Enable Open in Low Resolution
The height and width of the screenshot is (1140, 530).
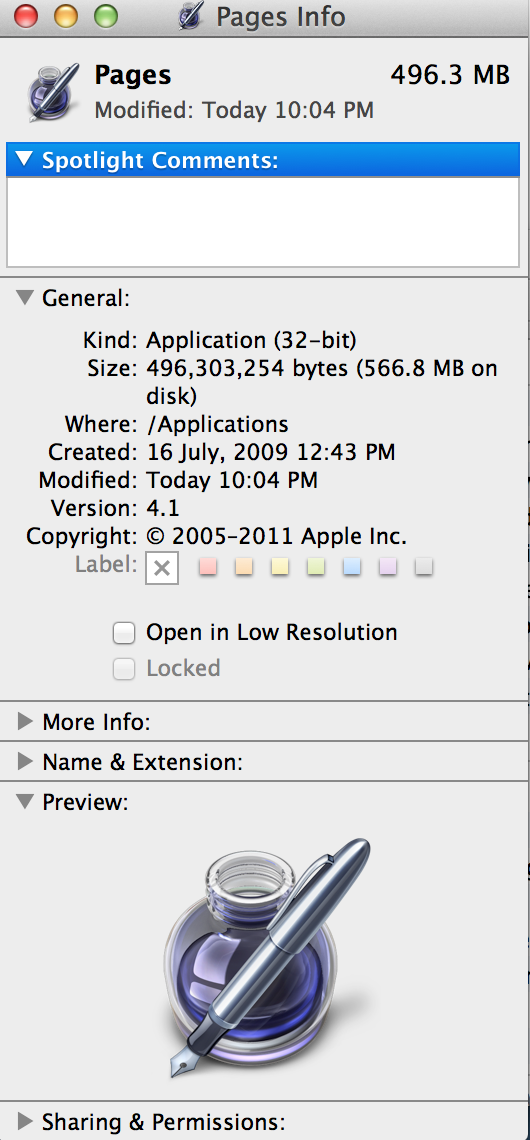click(124, 633)
